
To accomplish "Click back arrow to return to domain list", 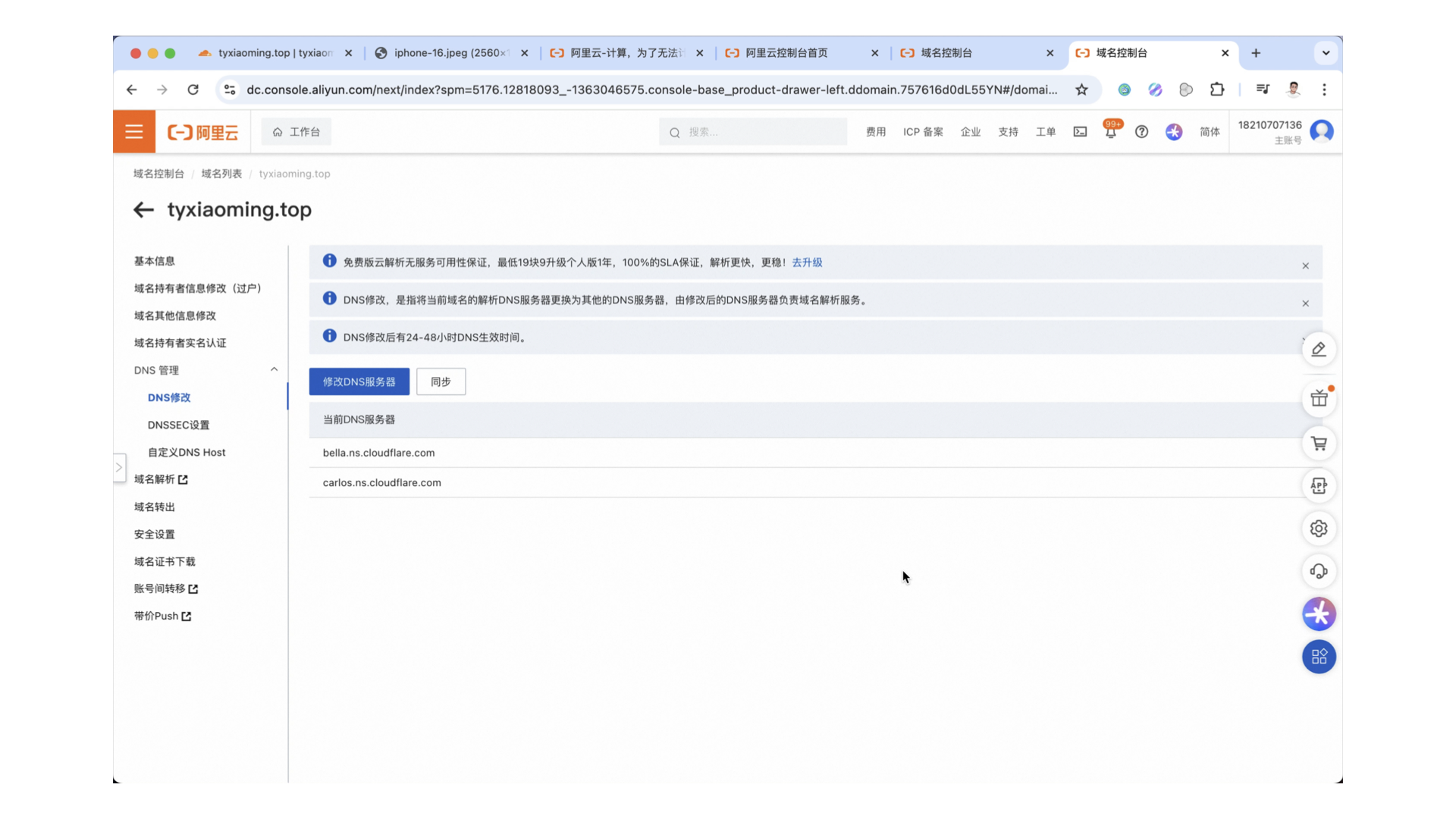I will (x=143, y=209).
